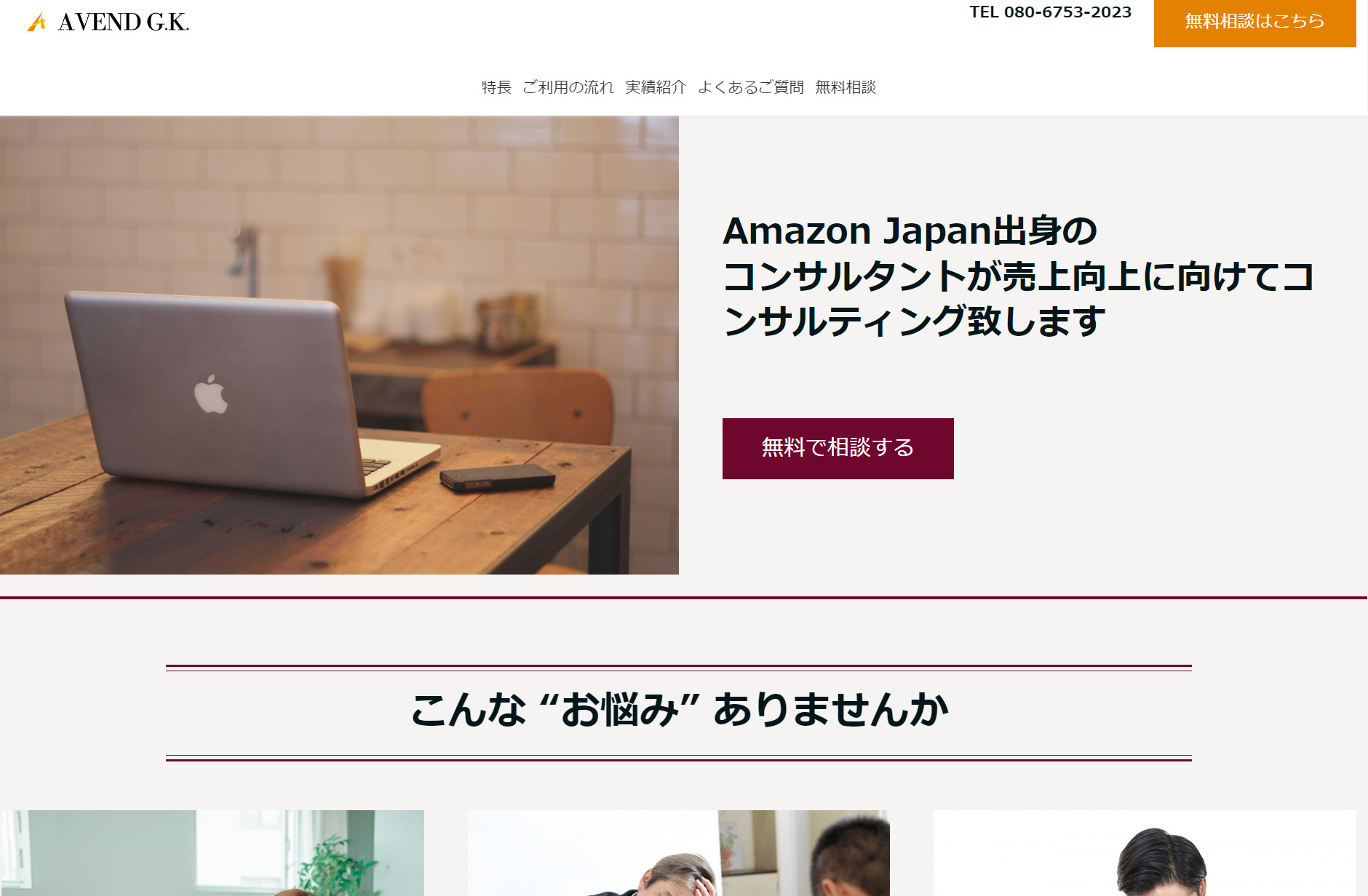Viewport: 1368px width, 896px height.
Task: Go to the 実績紹介 navigation link
Action: (656, 87)
